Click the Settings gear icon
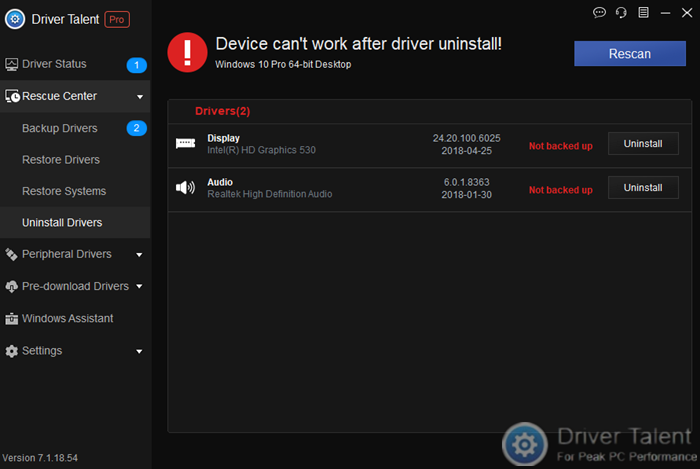This screenshot has width=700, height=469. [11, 351]
